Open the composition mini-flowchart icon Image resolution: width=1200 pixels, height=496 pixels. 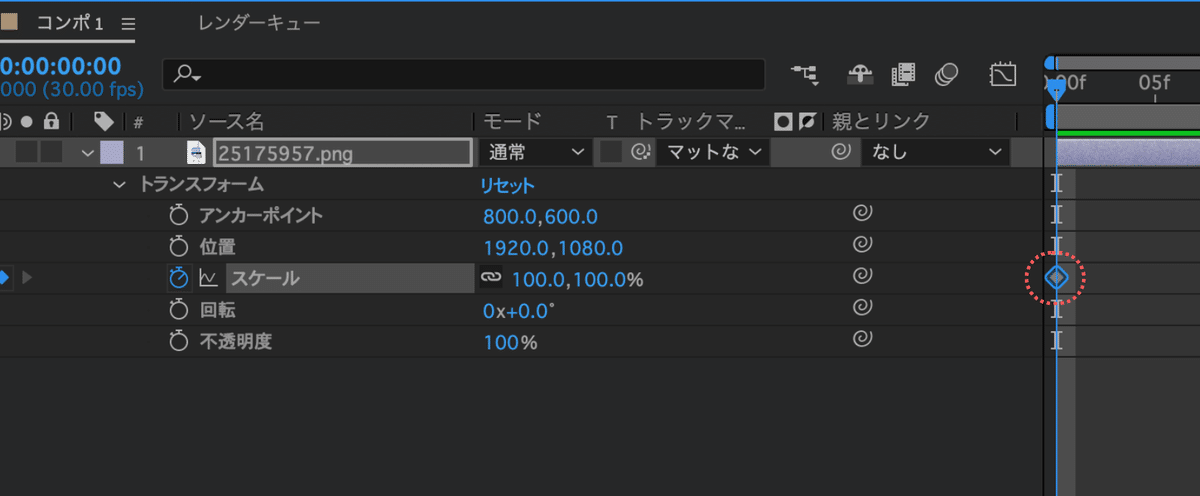(803, 75)
